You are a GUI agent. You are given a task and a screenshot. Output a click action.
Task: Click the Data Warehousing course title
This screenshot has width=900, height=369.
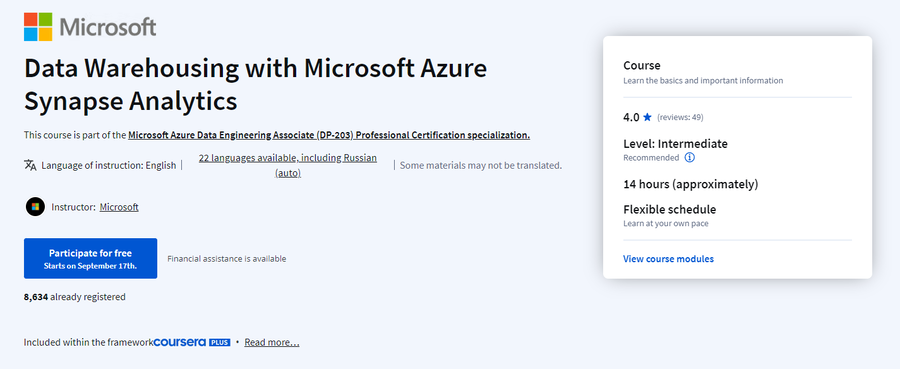tap(255, 85)
